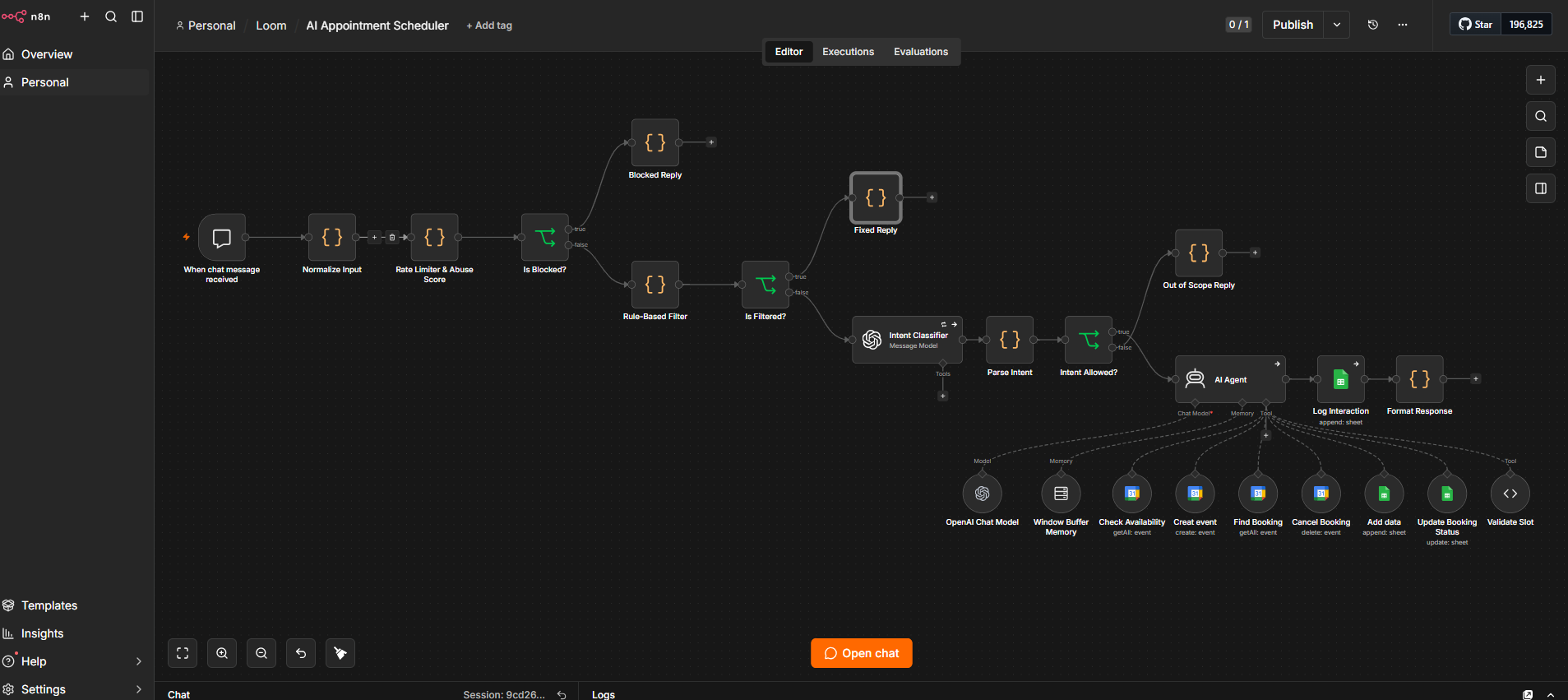Open the Intent Classifier OpenAI node
1568x700 pixels.
click(908, 340)
